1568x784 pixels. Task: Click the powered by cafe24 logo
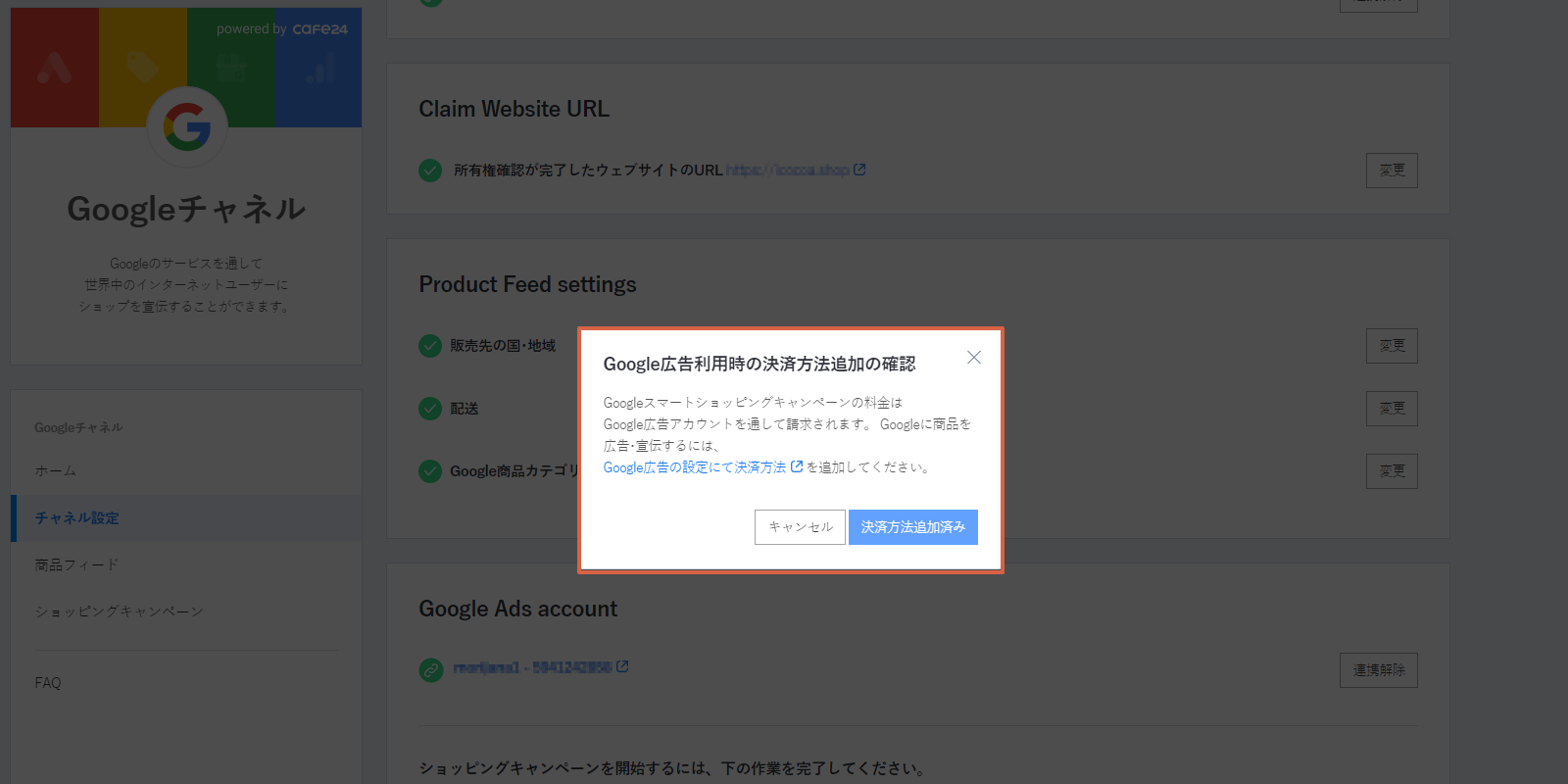coord(282,29)
